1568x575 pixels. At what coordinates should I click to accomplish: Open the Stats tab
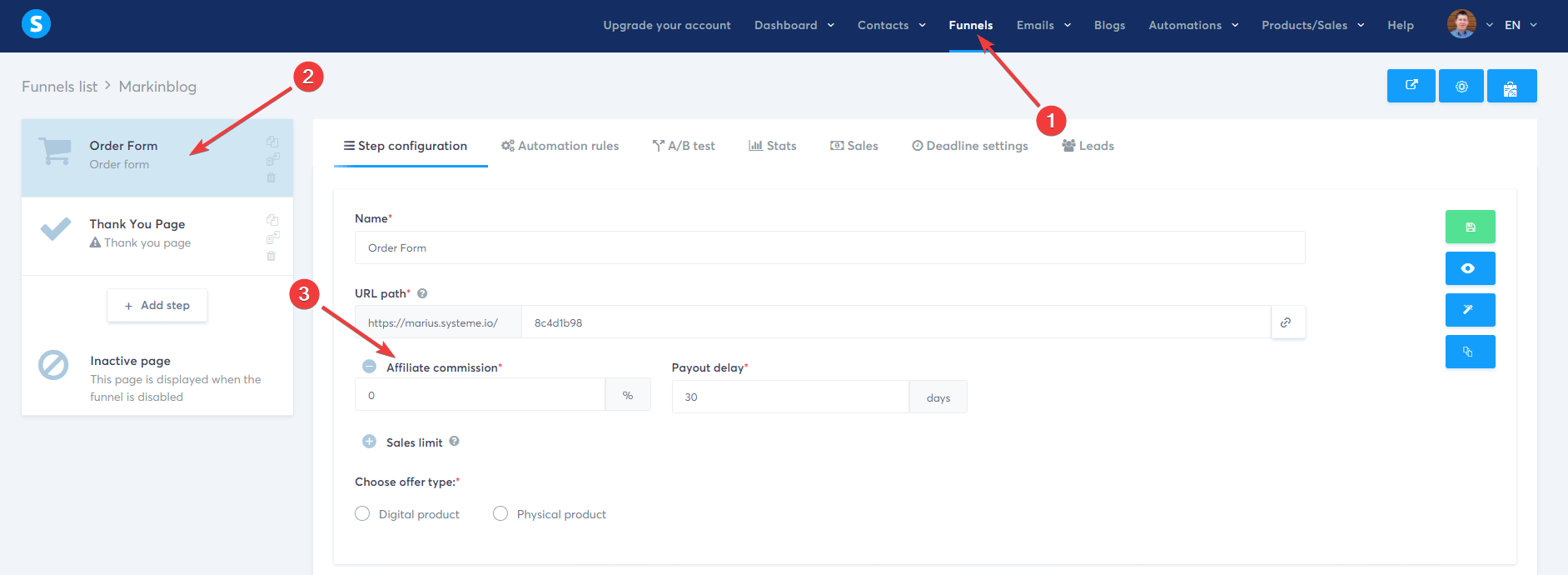773,146
